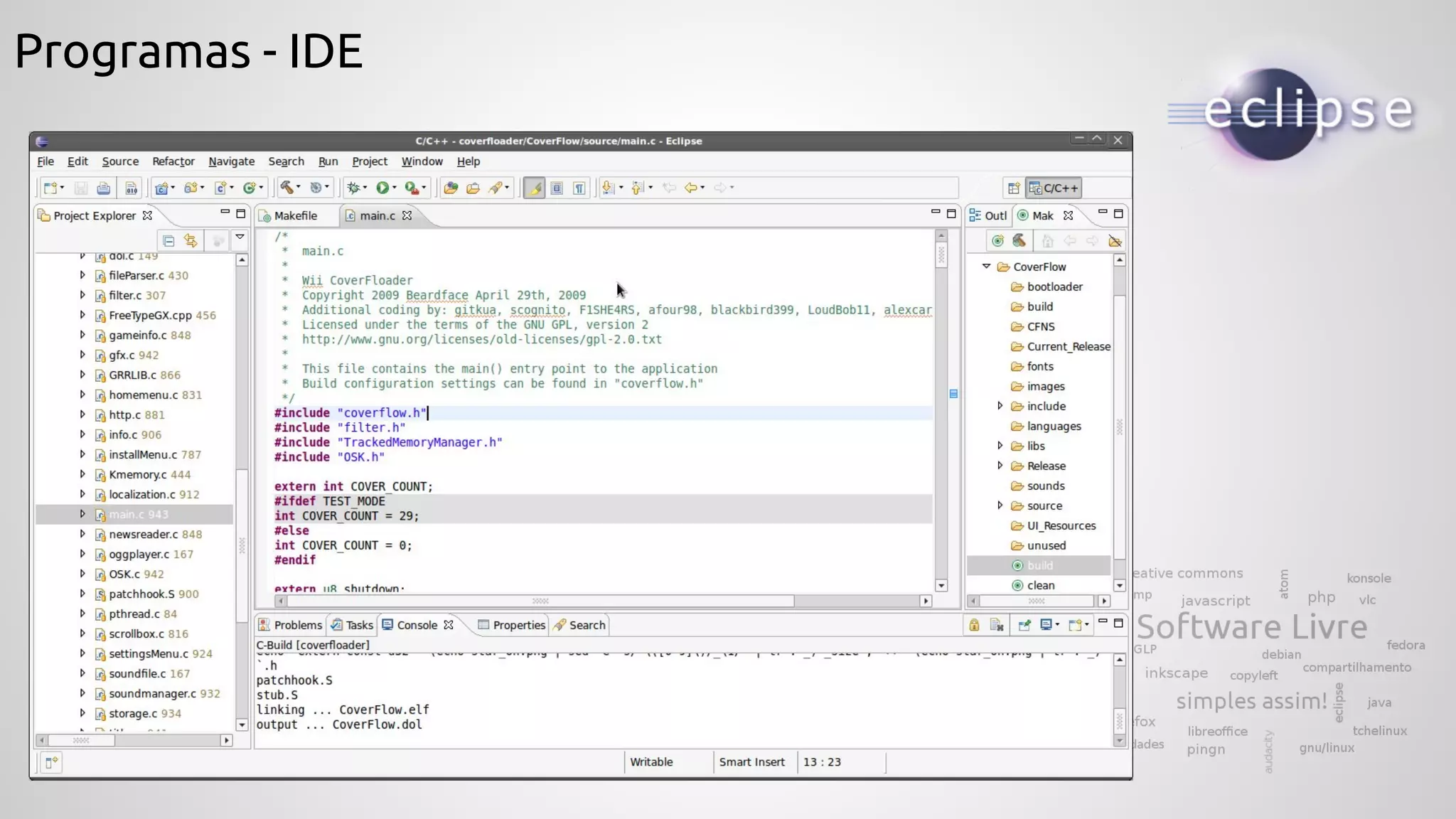Click the New Class icon

coord(249,188)
